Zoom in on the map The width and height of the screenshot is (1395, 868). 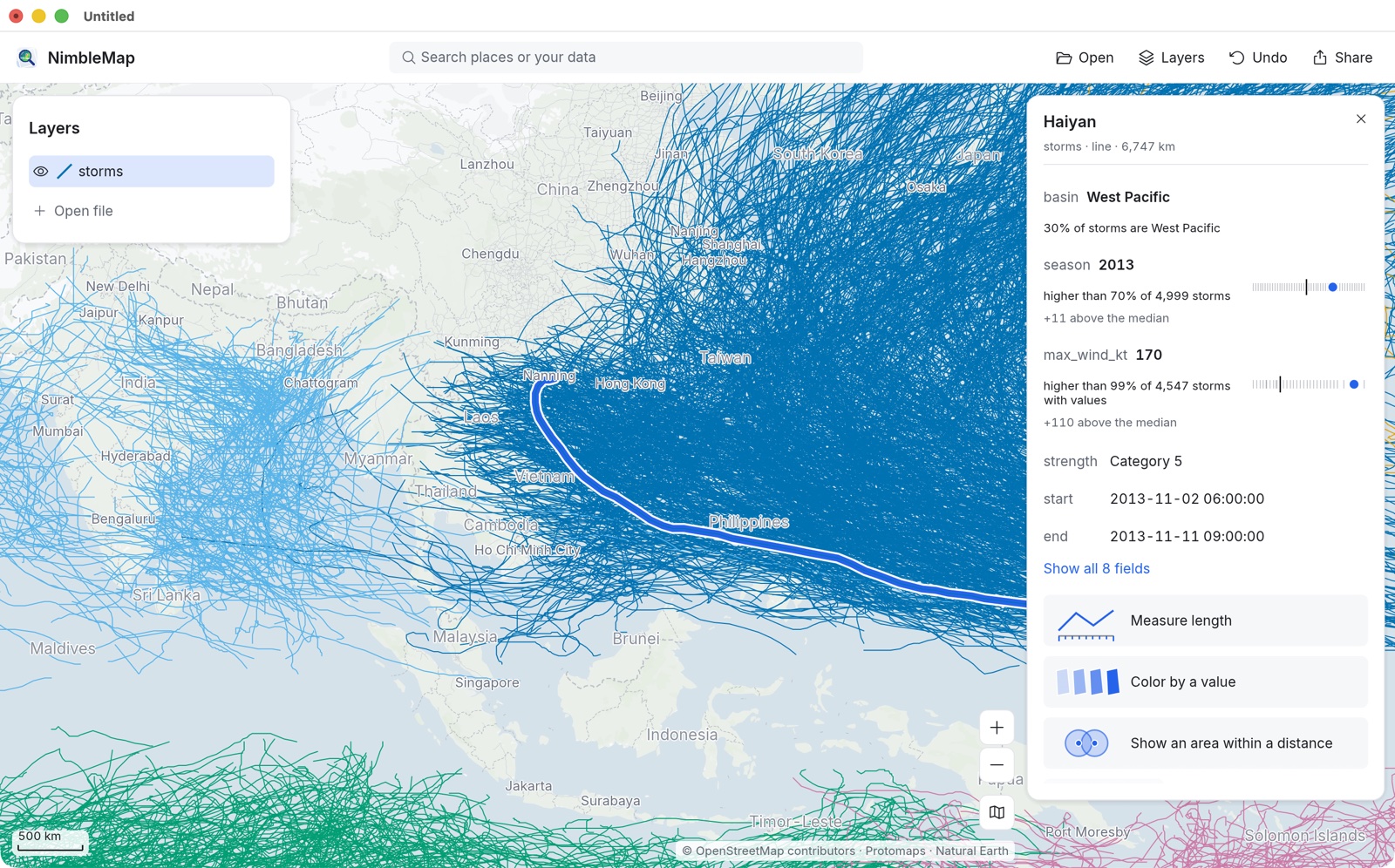pos(997,728)
